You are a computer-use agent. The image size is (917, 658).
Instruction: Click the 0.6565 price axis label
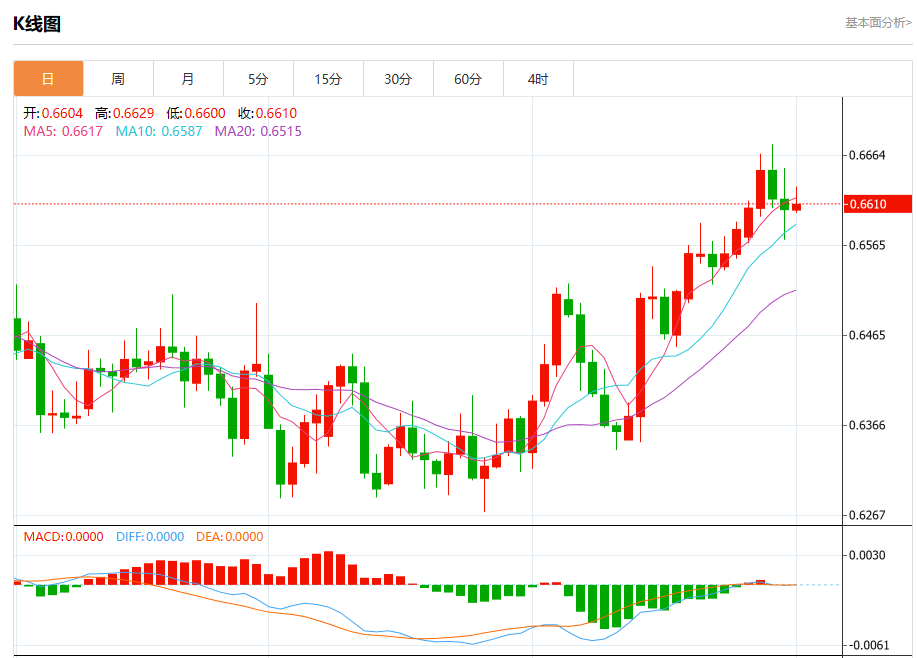pos(867,245)
